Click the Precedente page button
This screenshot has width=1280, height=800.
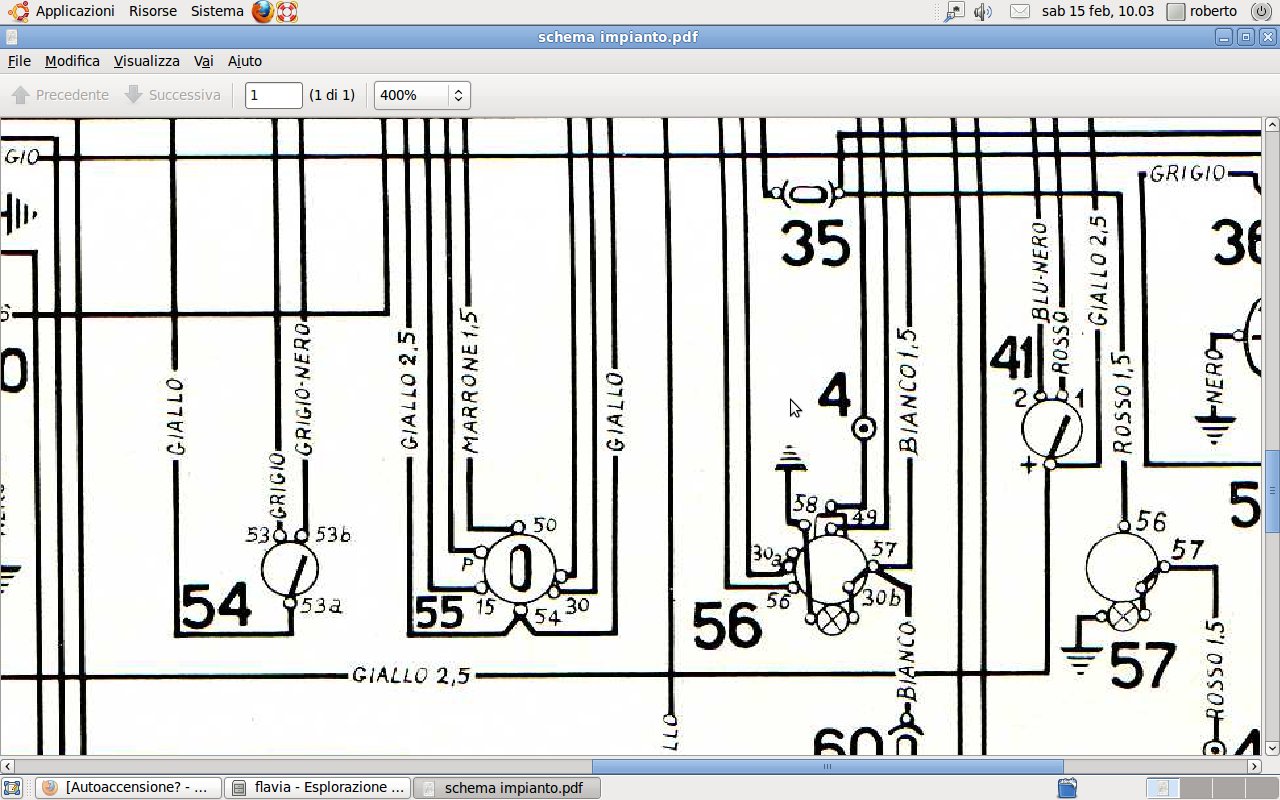click(x=60, y=95)
